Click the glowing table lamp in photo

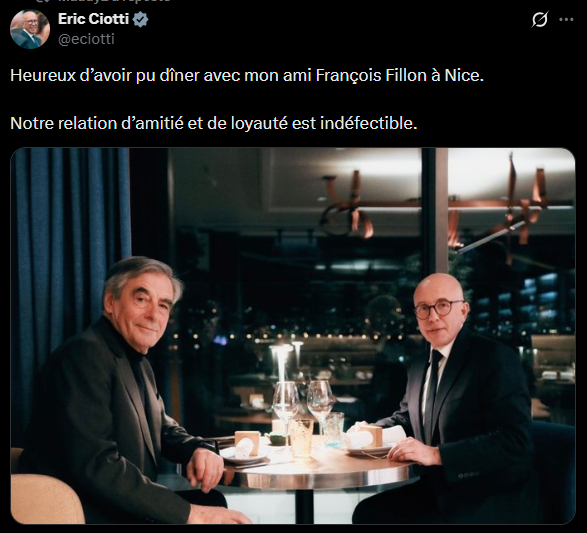tap(280, 365)
